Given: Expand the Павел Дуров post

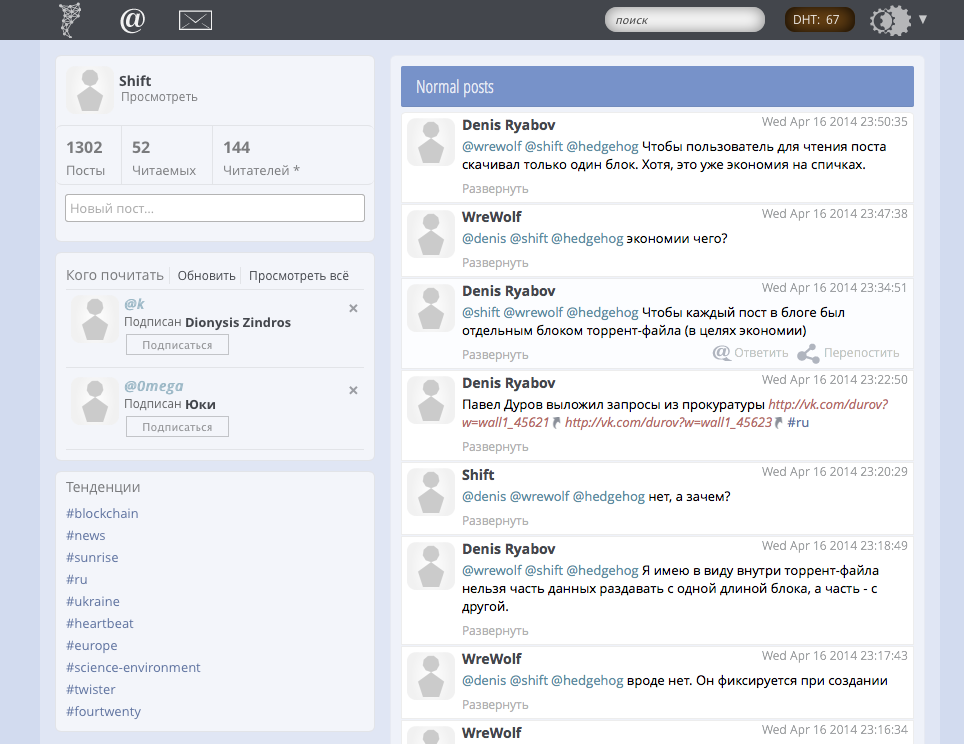Looking at the screenshot, I should tap(495, 447).
